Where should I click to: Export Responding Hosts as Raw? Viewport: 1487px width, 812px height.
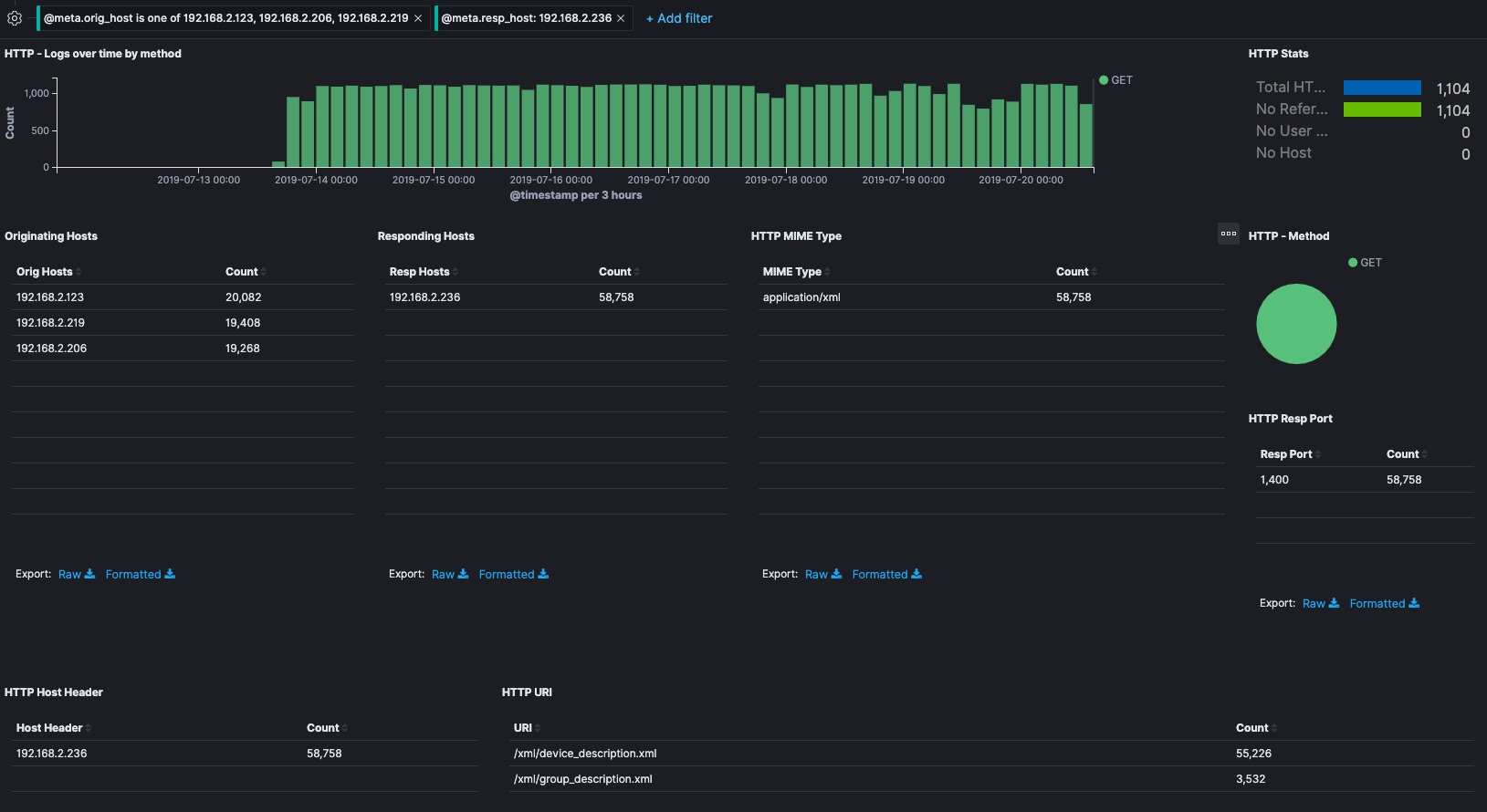[450, 575]
